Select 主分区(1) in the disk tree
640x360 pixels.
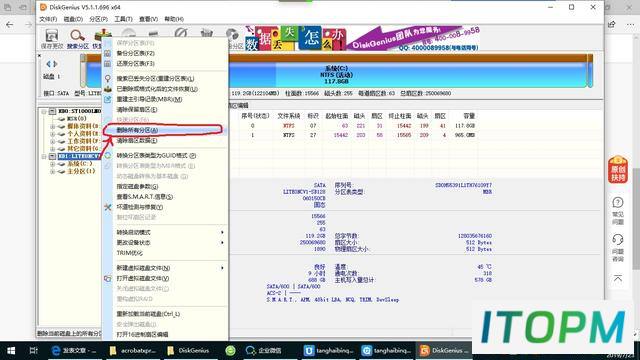pyautogui.click(x=81, y=171)
